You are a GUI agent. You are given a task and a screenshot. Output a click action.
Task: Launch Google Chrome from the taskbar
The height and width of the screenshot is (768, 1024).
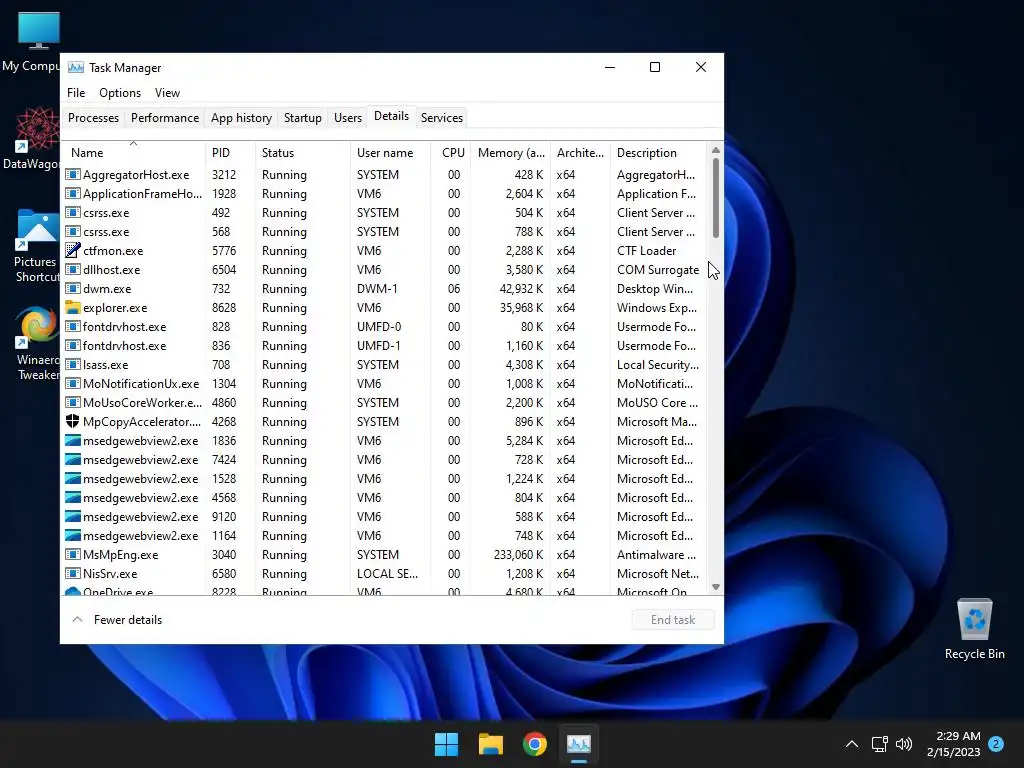pyautogui.click(x=534, y=744)
